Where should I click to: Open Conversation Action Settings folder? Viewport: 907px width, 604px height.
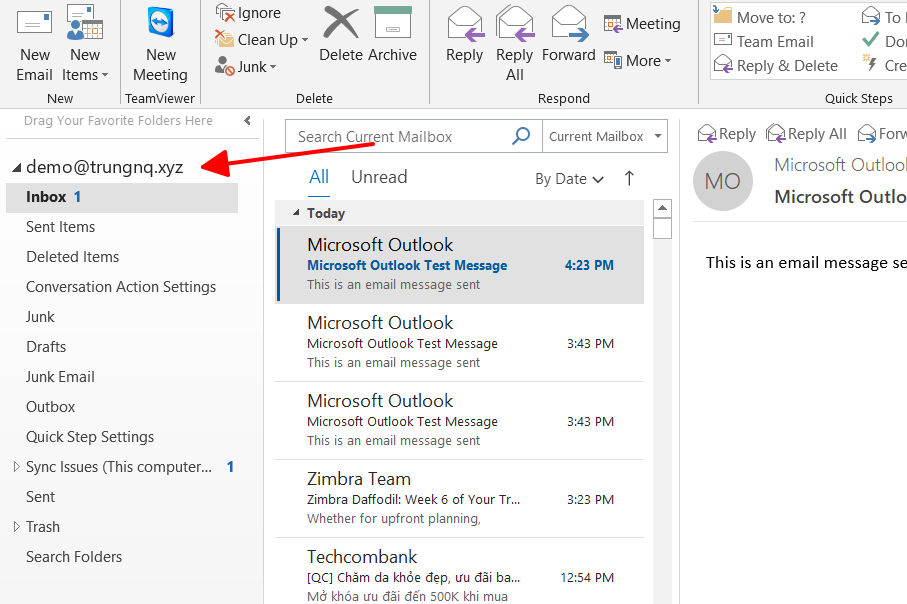pyautogui.click(x=121, y=287)
